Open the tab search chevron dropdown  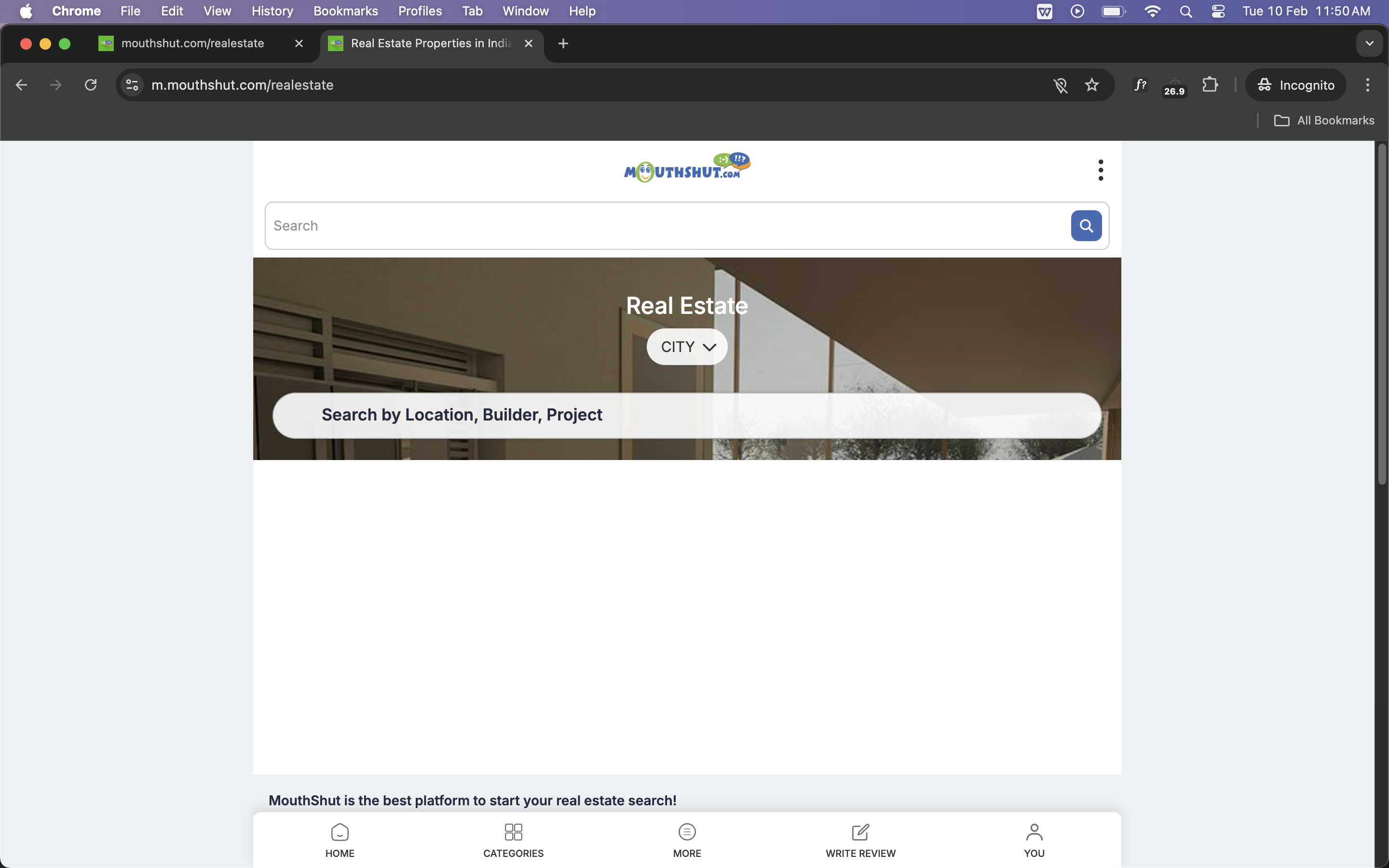pyautogui.click(x=1369, y=43)
